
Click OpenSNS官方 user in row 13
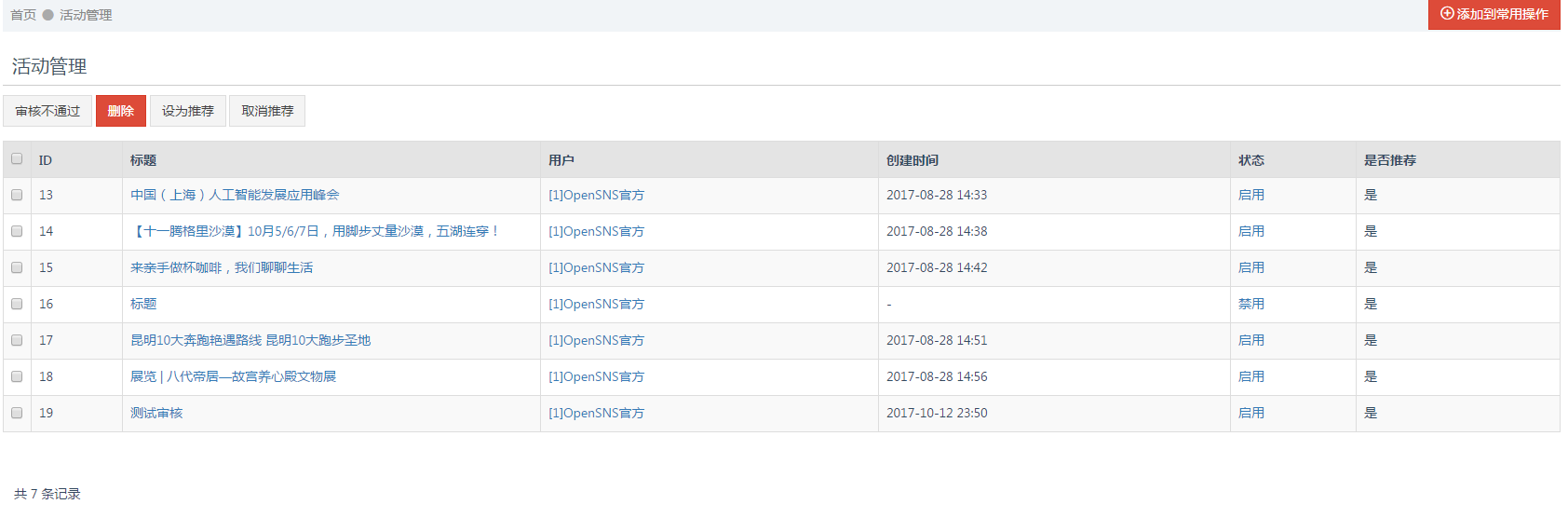pos(596,195)
